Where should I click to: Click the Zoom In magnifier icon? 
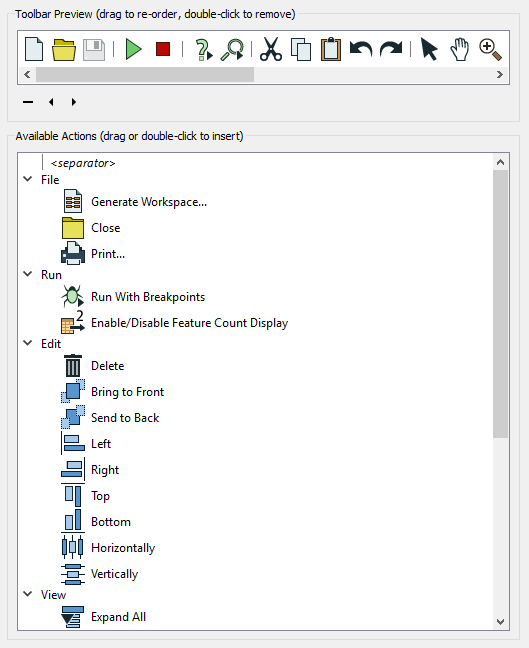pyautogui.click(x=490, y=50)
